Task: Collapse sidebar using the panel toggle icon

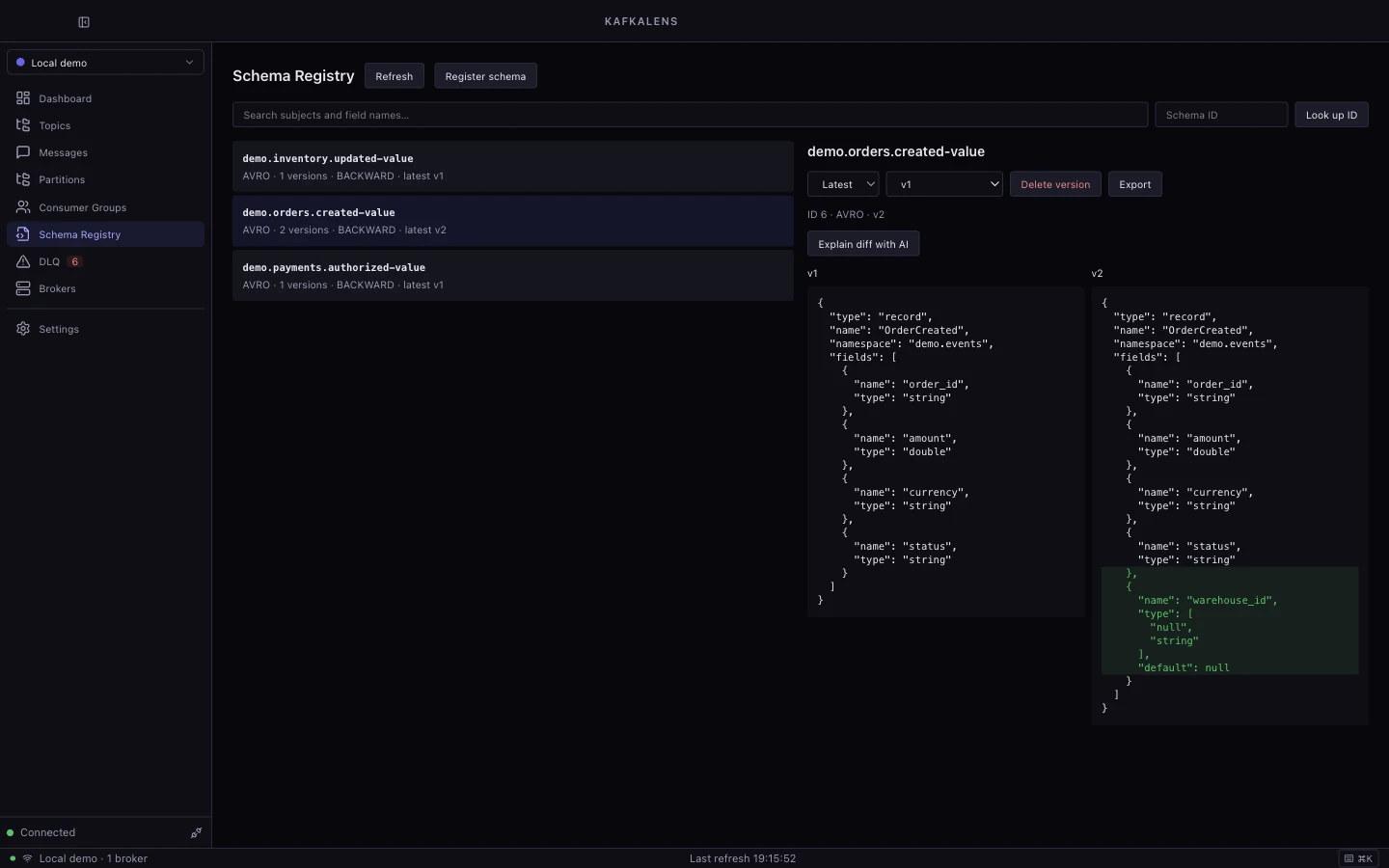Action: [84, 22]
